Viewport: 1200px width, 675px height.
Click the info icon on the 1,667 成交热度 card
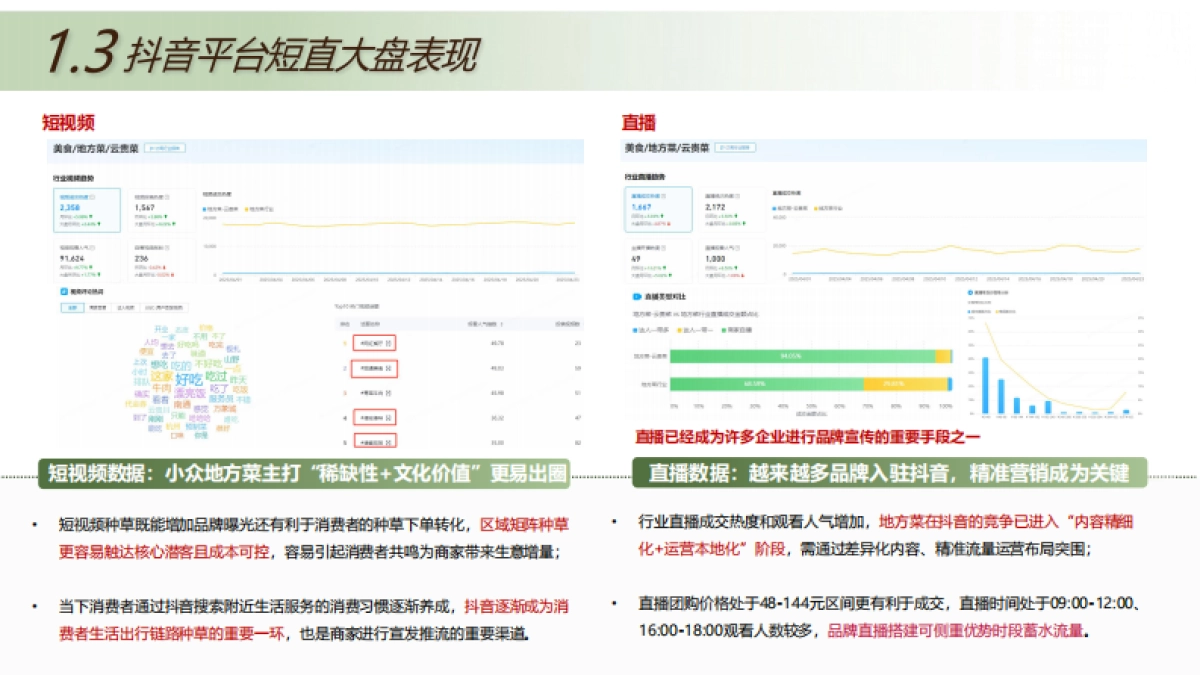(x=666, y=195)
